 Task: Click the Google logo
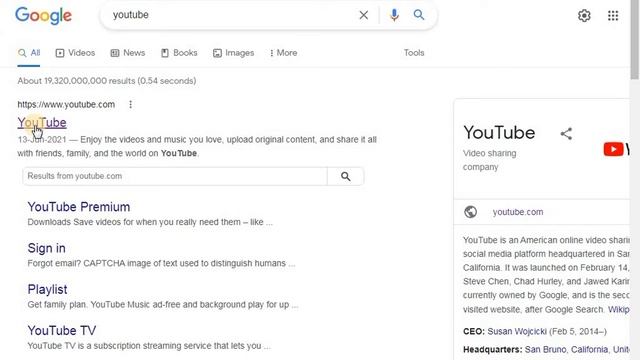point(43,16)
